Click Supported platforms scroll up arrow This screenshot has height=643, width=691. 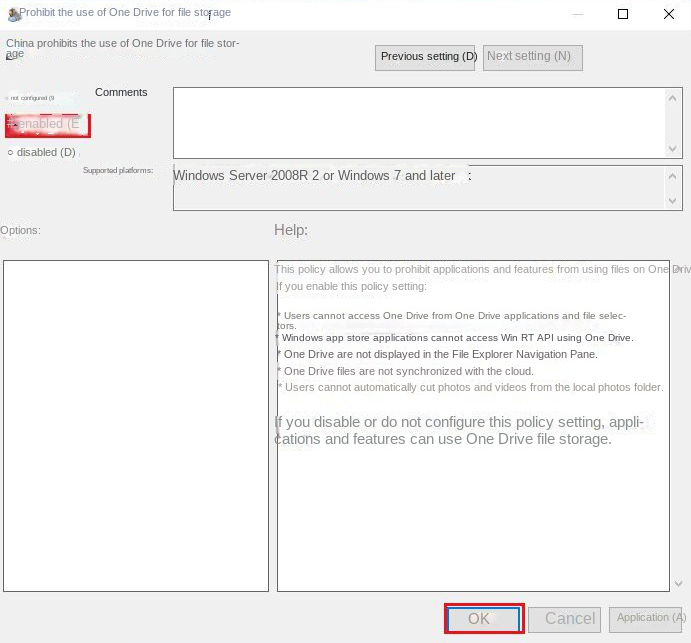(673, 175)
